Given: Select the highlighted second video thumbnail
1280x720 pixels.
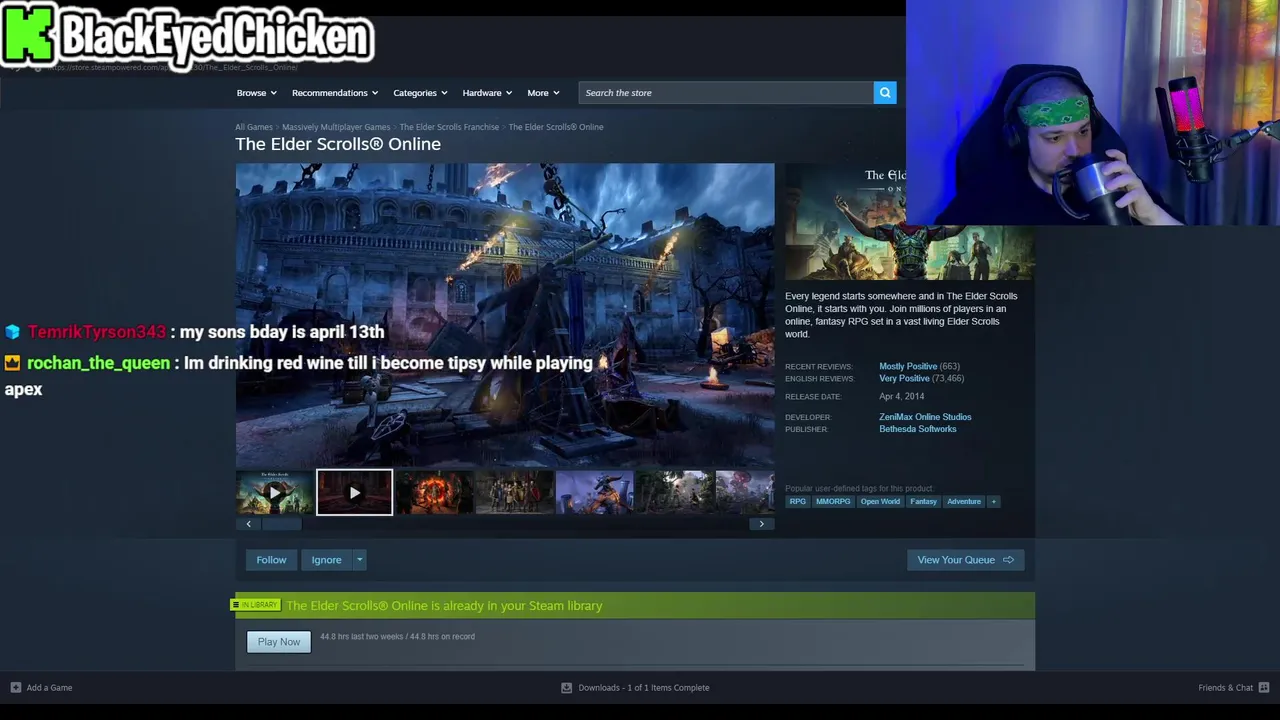Looking at the screenshot, I should 354,492.
